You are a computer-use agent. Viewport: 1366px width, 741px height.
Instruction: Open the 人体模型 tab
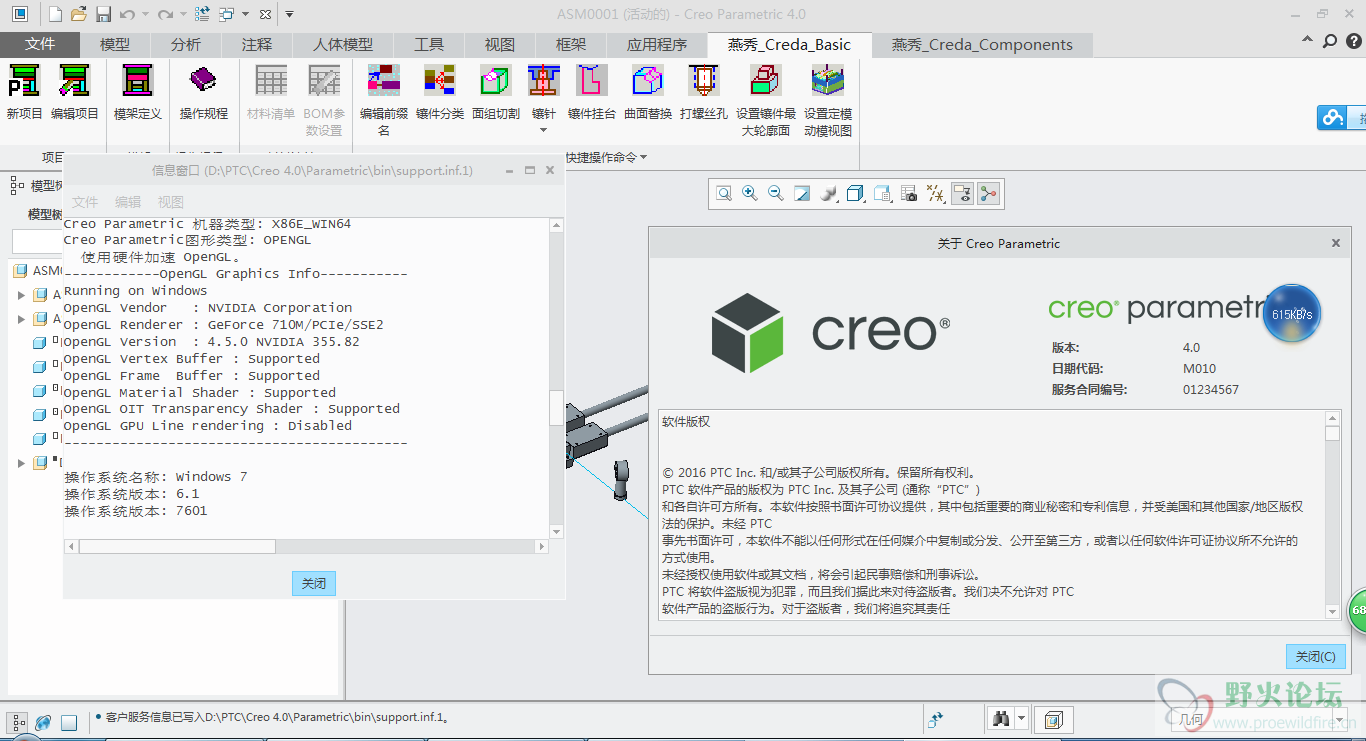click(343, 44)
